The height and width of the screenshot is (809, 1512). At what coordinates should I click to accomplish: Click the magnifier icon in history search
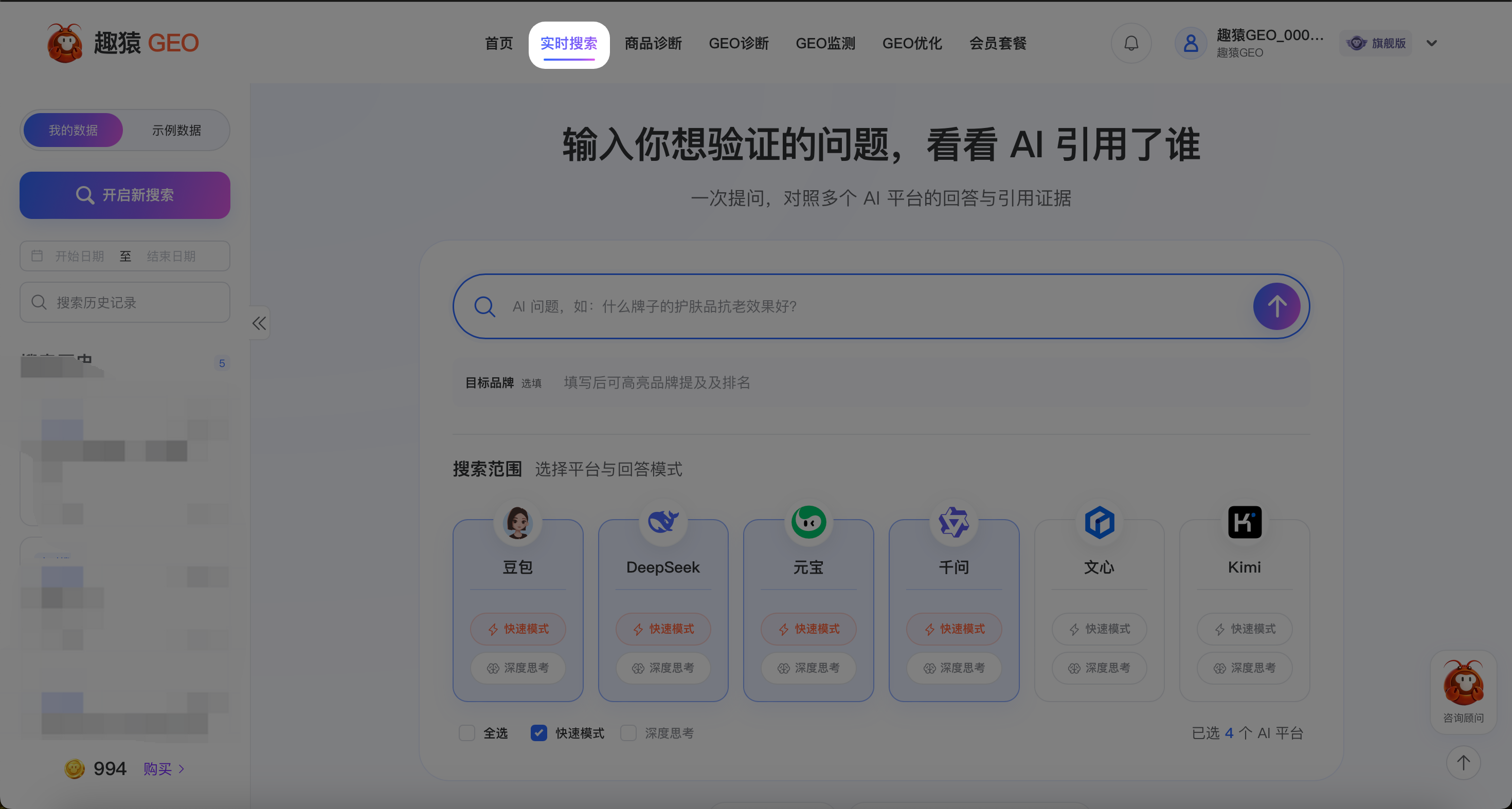tap(39, 302)
